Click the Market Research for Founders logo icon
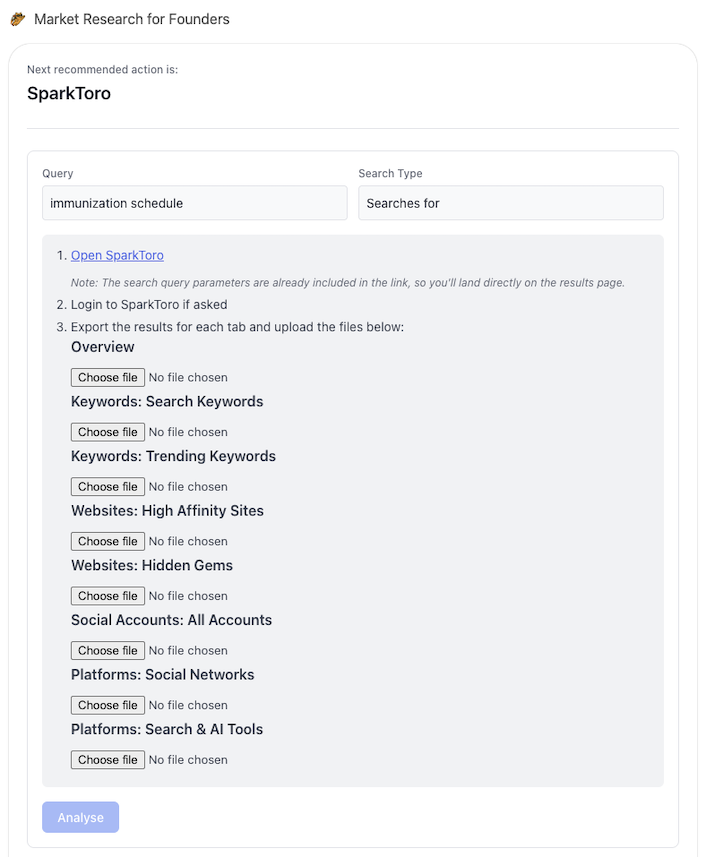 (x=18, y=19)
